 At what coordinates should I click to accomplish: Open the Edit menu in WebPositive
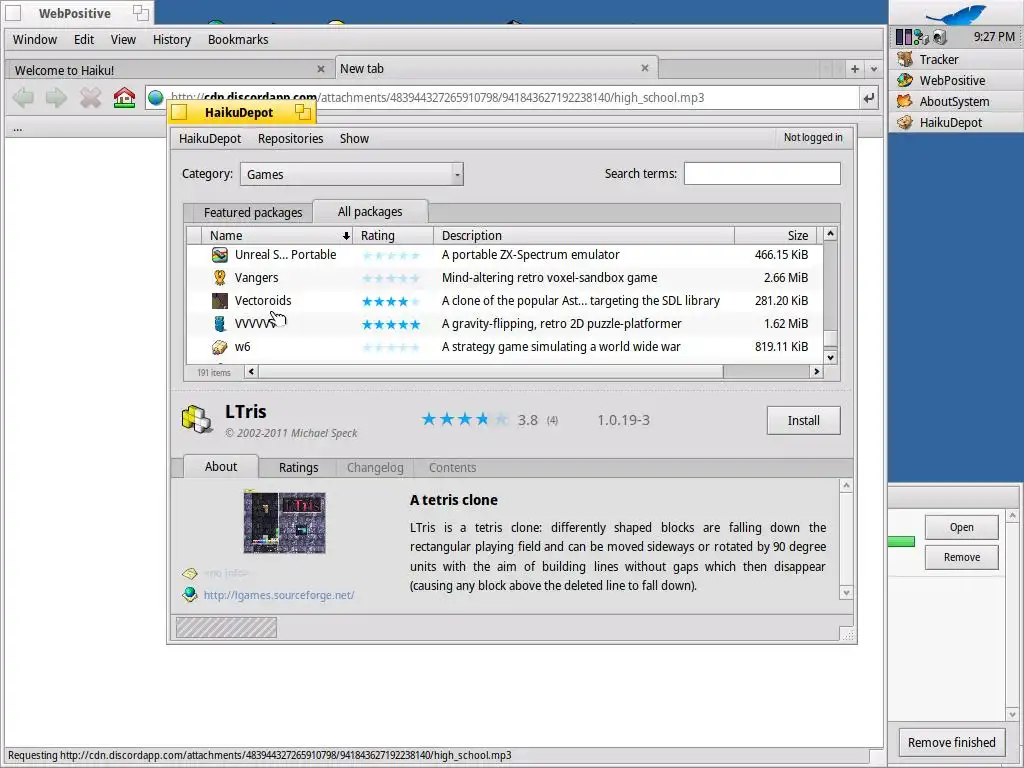[84, 39]
